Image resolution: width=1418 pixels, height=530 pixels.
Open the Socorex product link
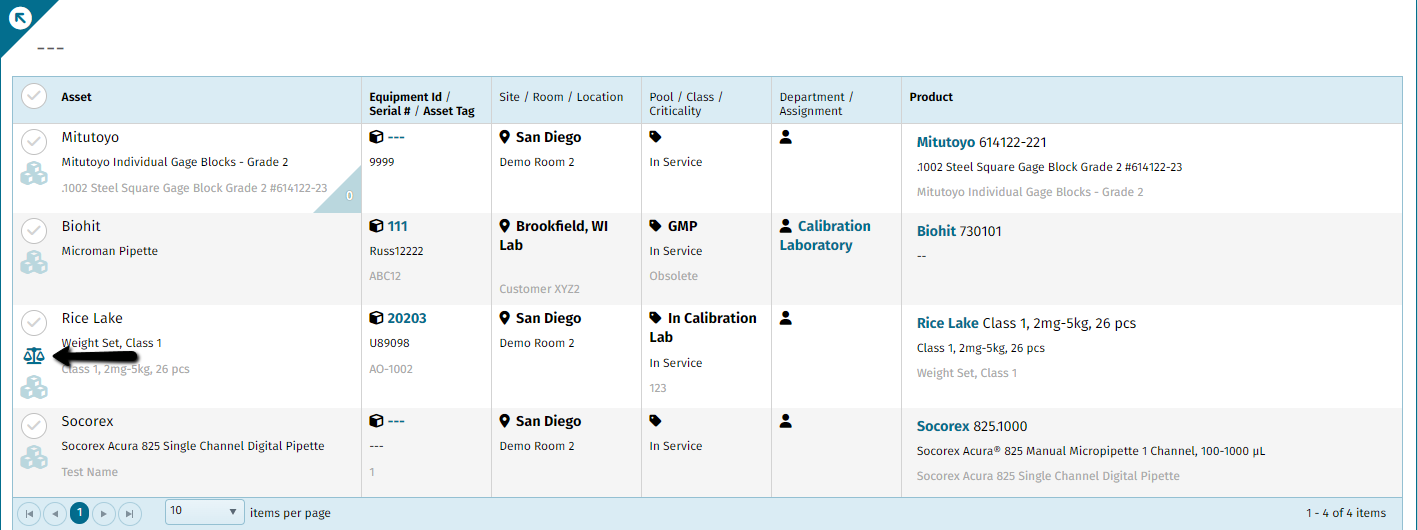point(945,426)
